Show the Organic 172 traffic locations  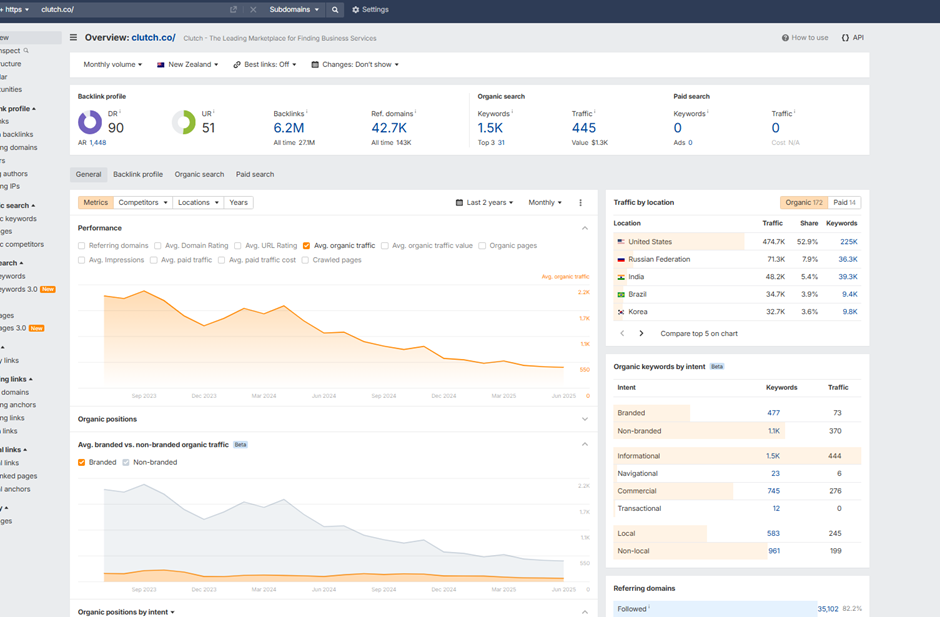[804, 203]
